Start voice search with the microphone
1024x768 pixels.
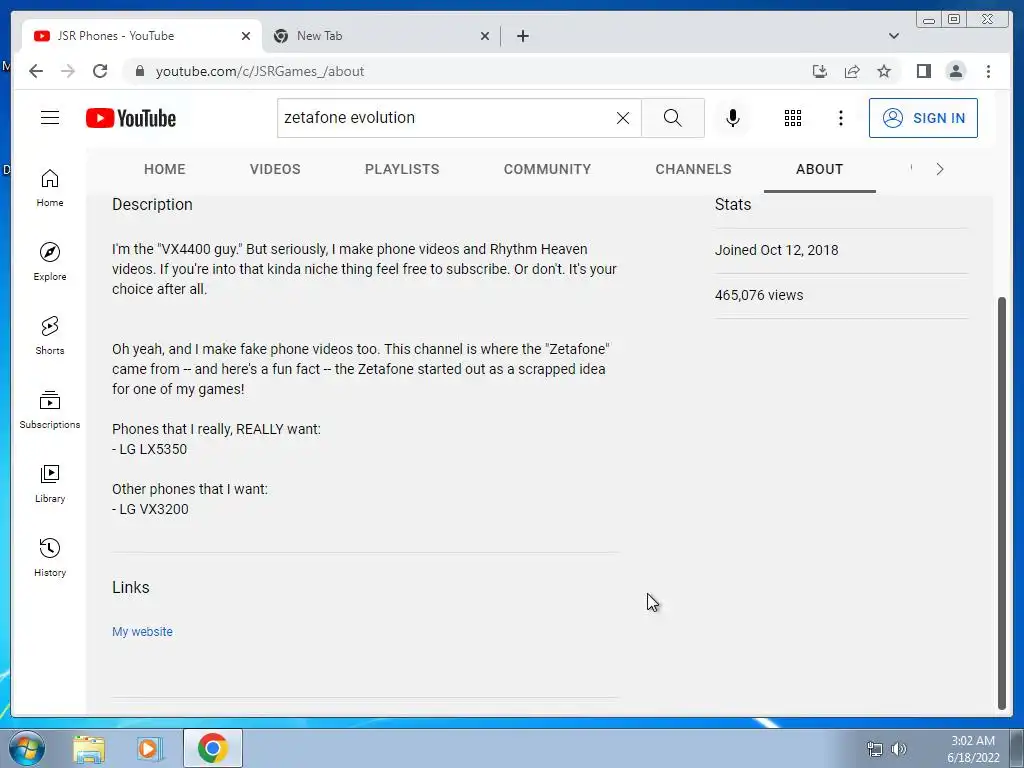[x=733, y=118]
